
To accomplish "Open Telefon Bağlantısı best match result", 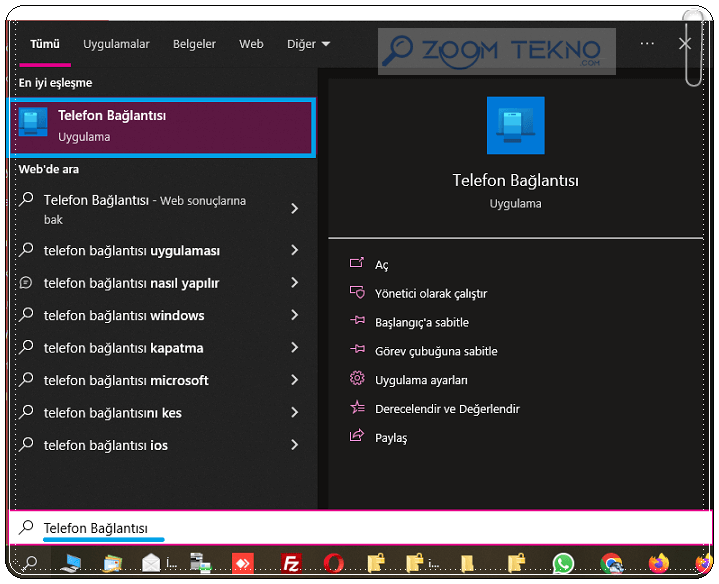I will click(161, 127).
